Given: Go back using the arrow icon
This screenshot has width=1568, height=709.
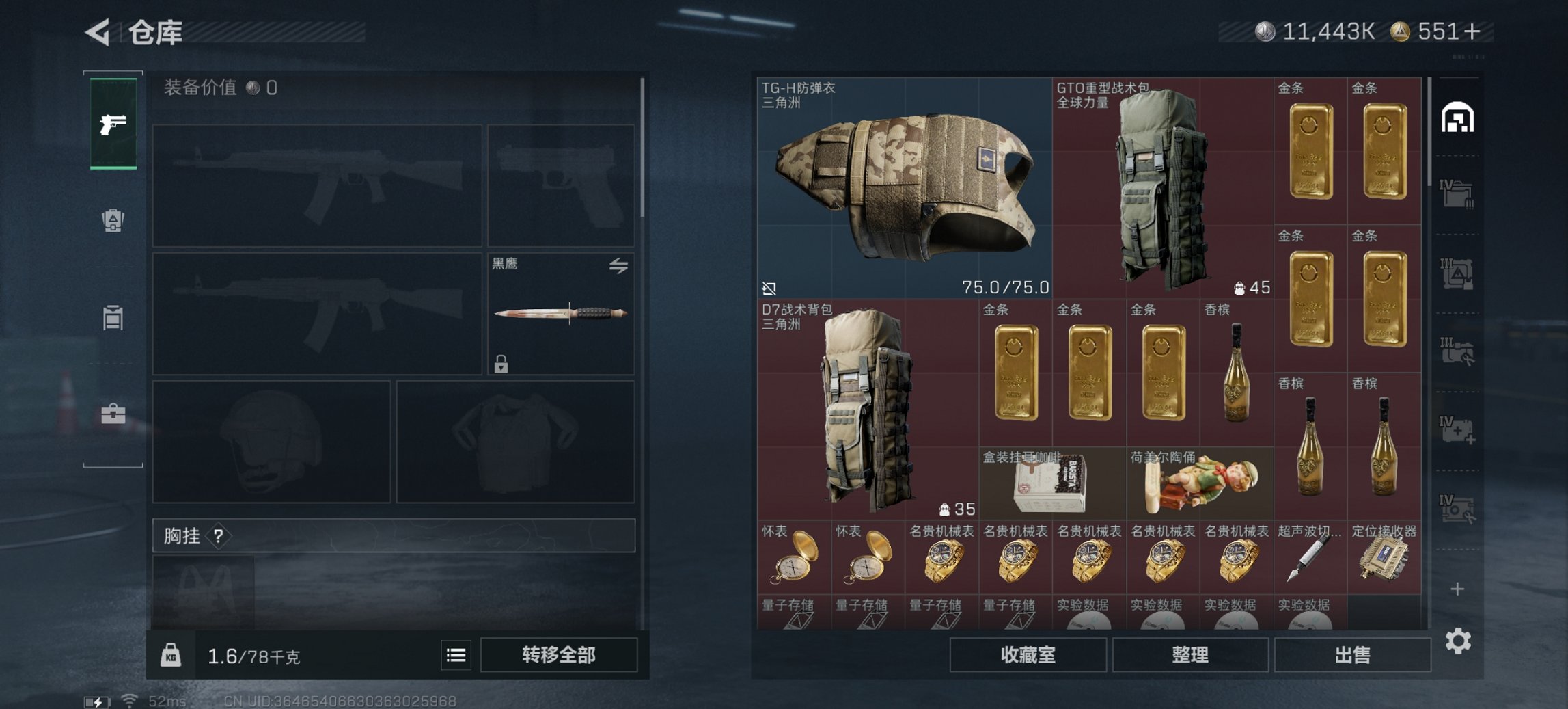Looking at the screenshot, I should (98, 31).
